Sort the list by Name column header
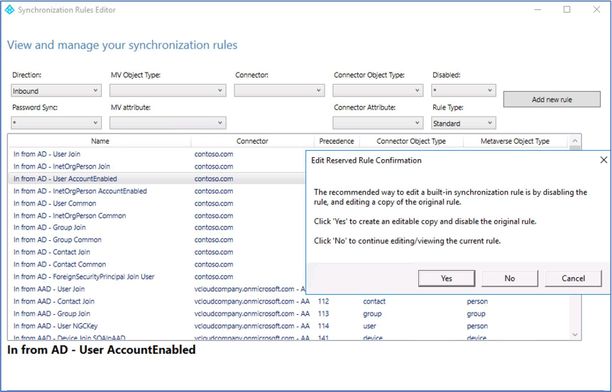Viewport: 612px width, 392px height. [100, 141]
